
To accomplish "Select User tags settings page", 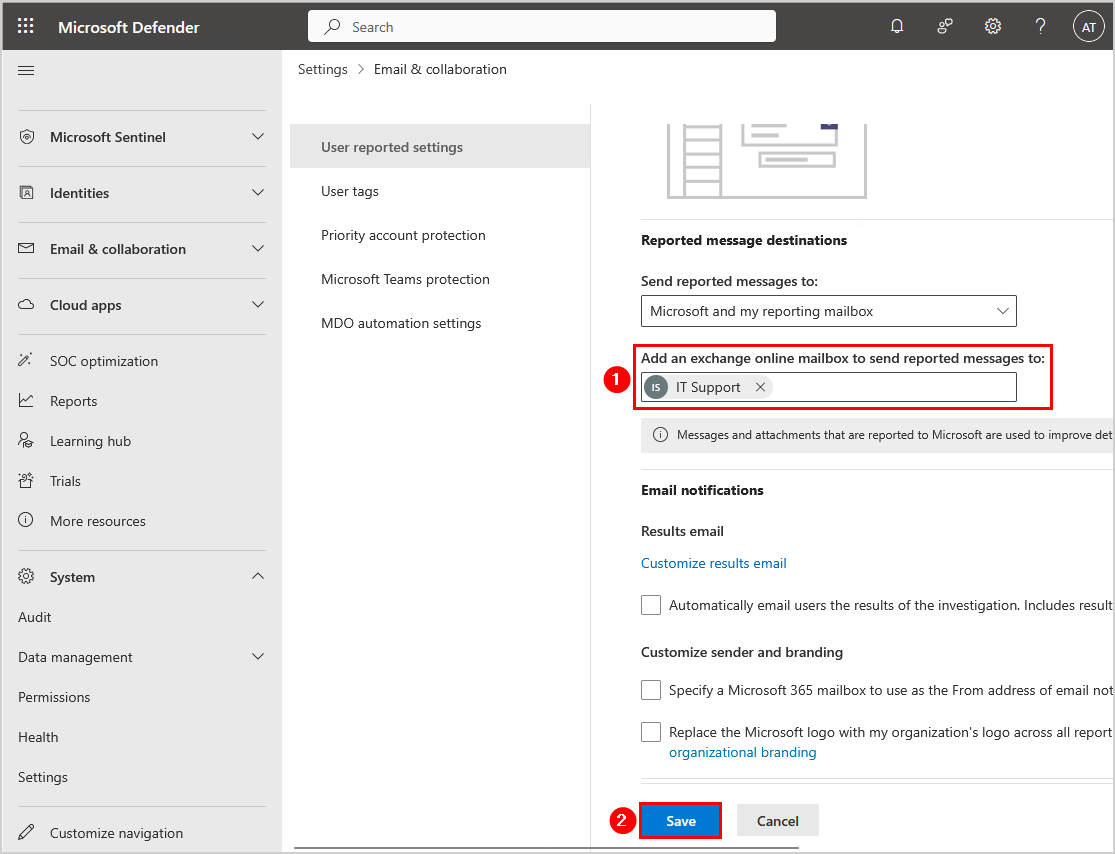I will point(350,191).
